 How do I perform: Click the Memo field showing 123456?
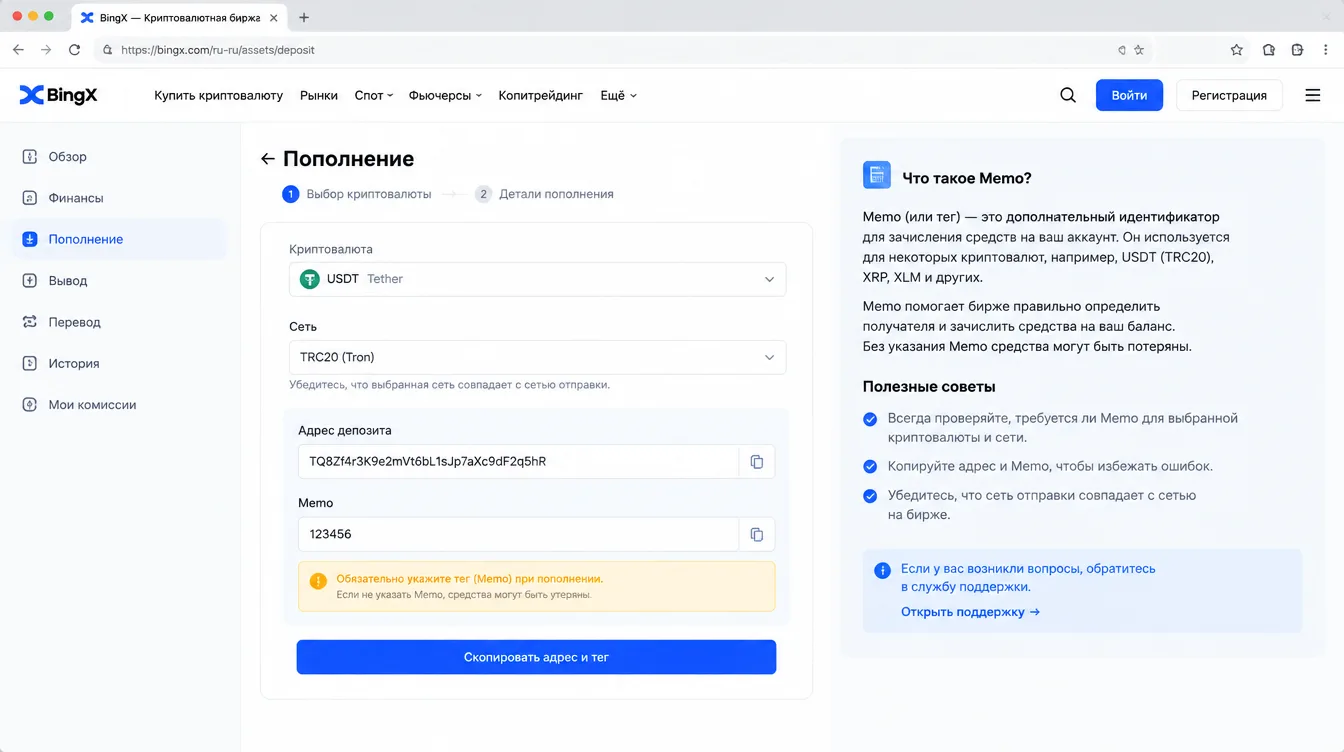click(x=518, y=534)
